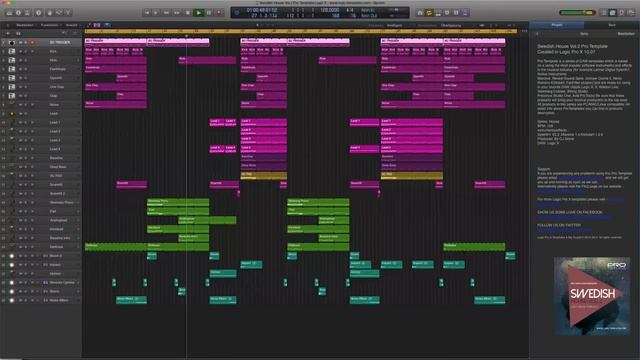Select the Deep Bass track header
The image size is (640, 360).
click(x=58, y=167)
